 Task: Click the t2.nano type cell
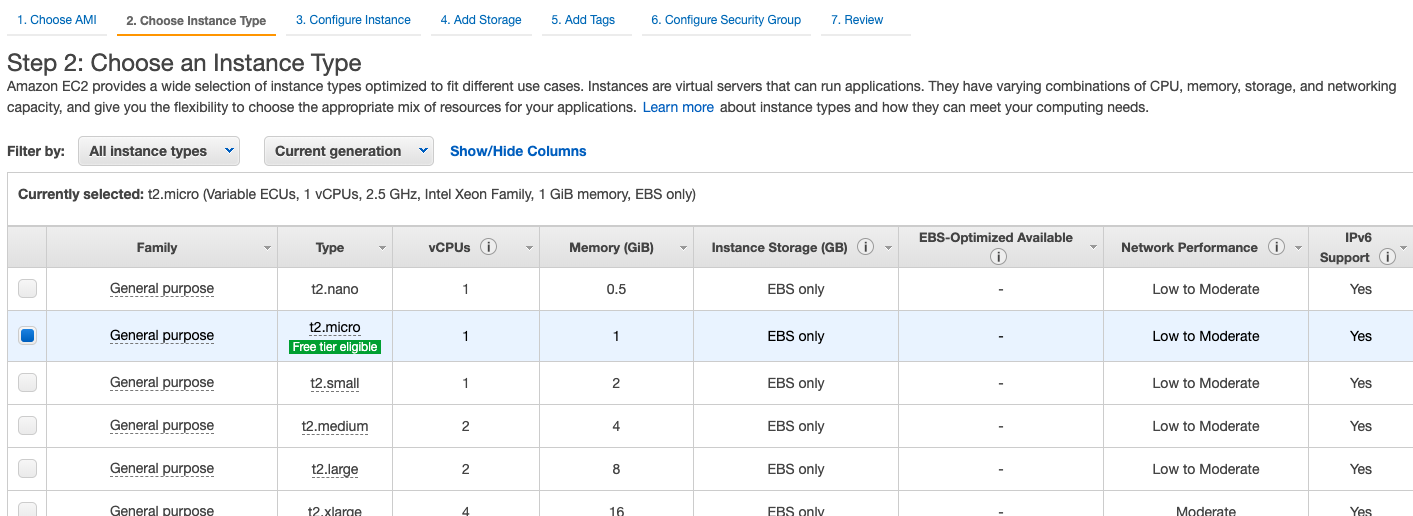[335, 289]
